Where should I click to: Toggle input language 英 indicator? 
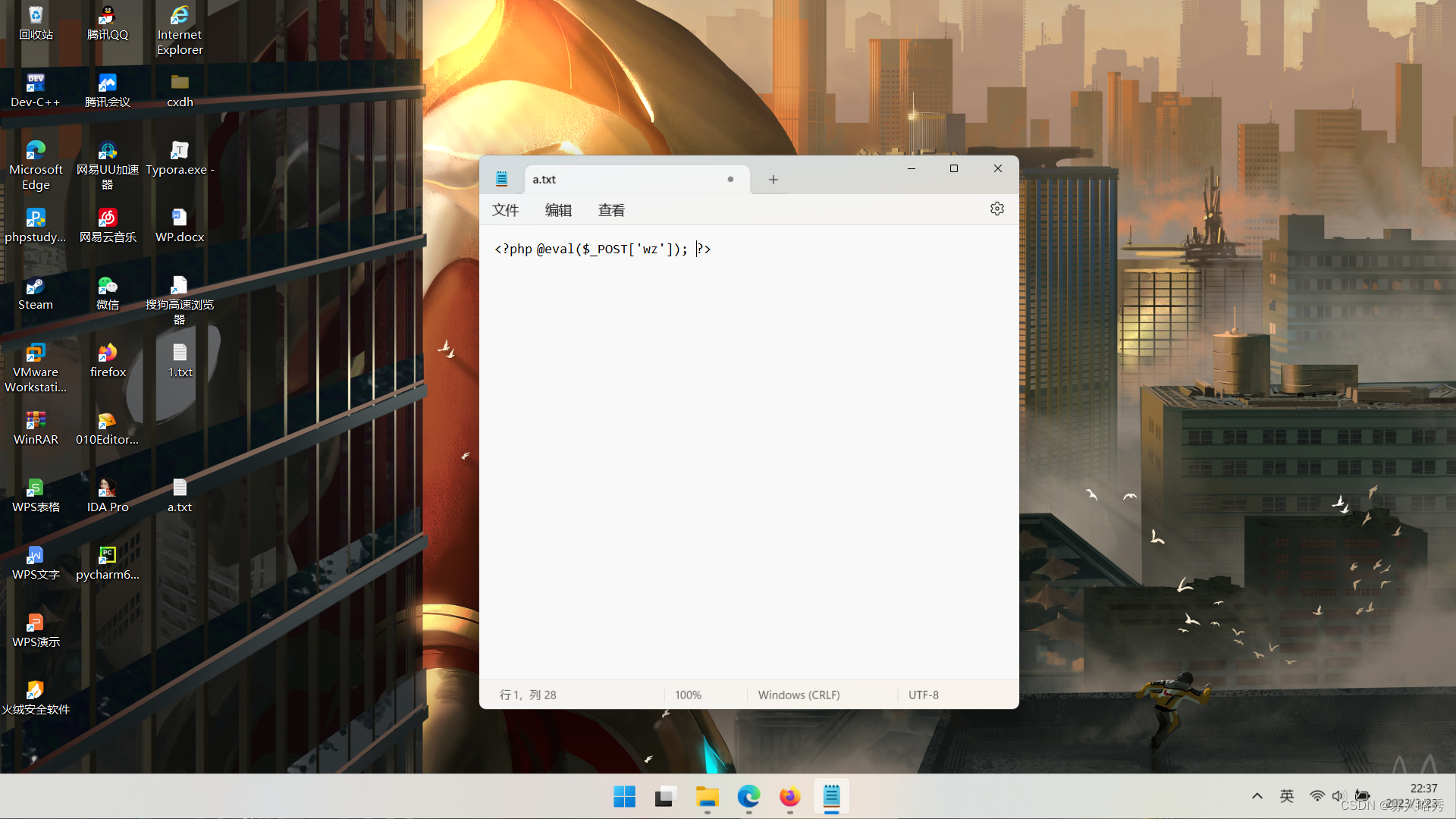(x=1287, y=796)
